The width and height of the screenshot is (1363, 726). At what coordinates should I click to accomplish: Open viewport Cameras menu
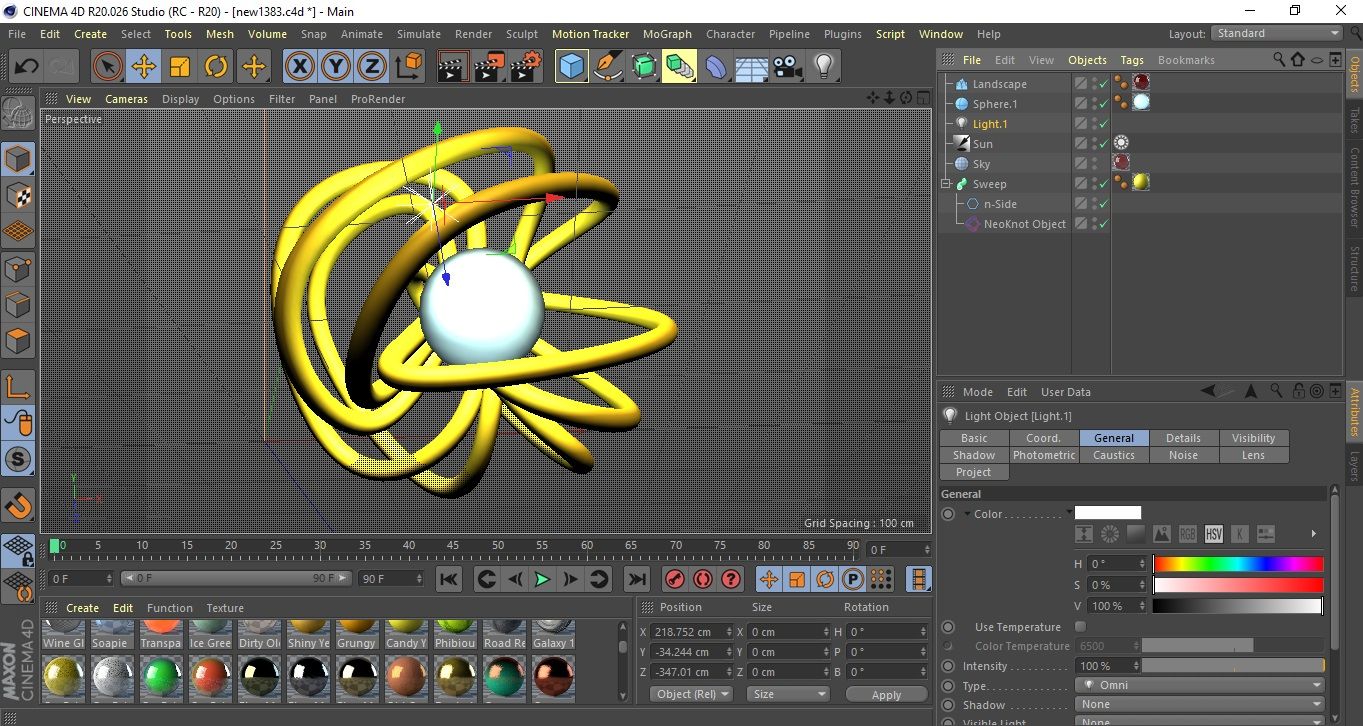tap(127, 99)
